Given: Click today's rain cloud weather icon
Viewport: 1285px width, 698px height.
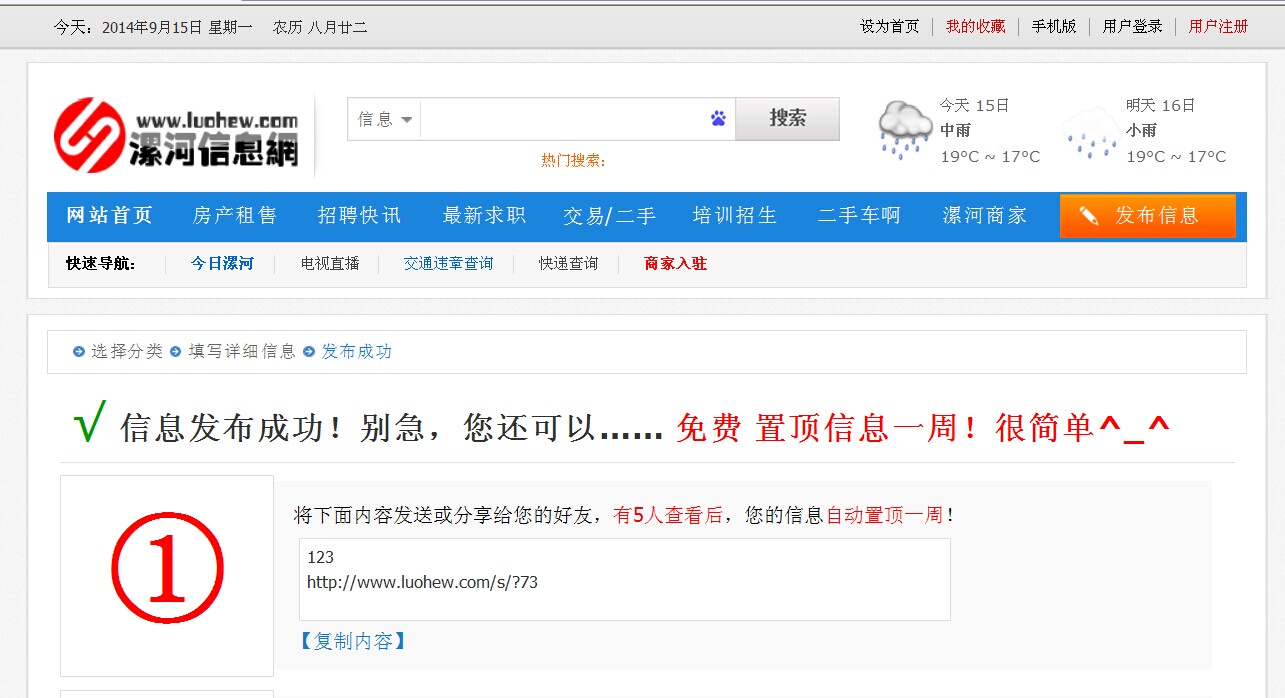Looking at the screenshot, I should coord(904,130).
